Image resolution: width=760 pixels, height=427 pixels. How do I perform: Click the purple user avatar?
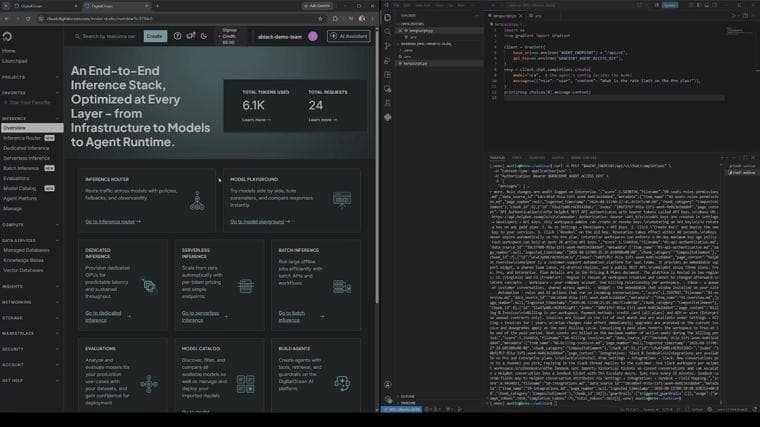313,36
